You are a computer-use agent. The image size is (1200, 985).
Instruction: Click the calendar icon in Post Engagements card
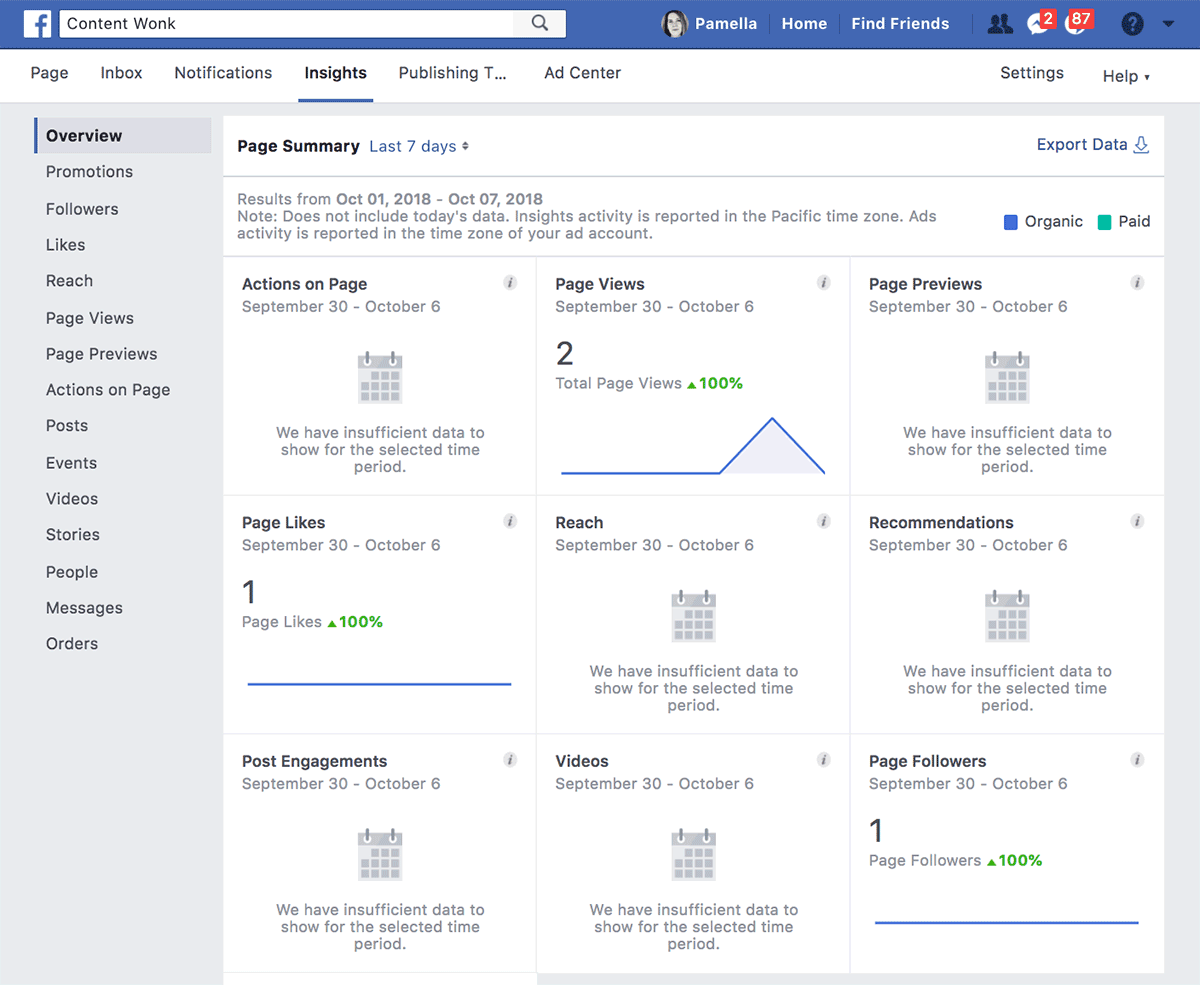[x=380, y=855]
